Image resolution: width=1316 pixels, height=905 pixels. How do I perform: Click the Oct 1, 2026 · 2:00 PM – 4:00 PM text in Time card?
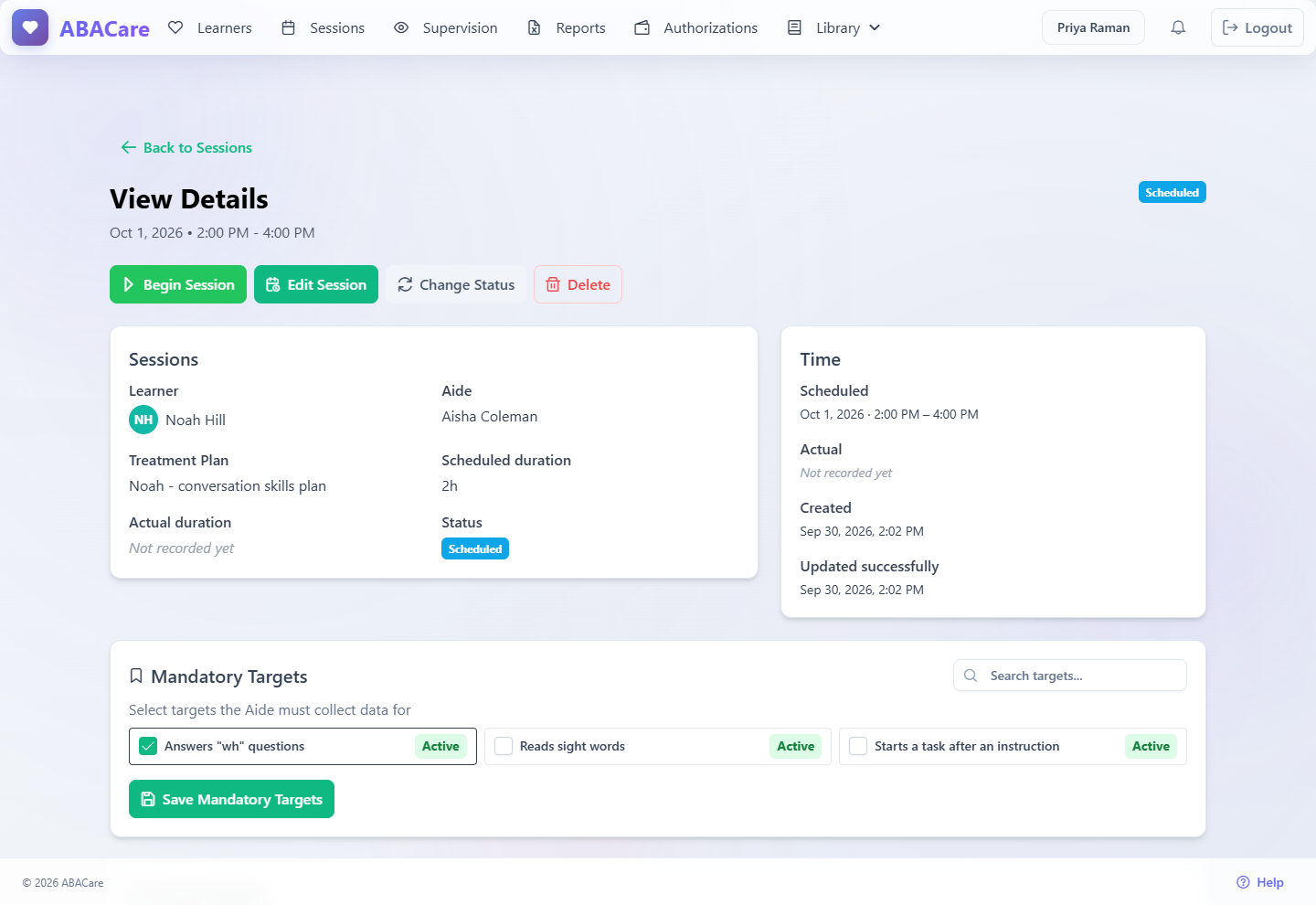tap(889, 414)
